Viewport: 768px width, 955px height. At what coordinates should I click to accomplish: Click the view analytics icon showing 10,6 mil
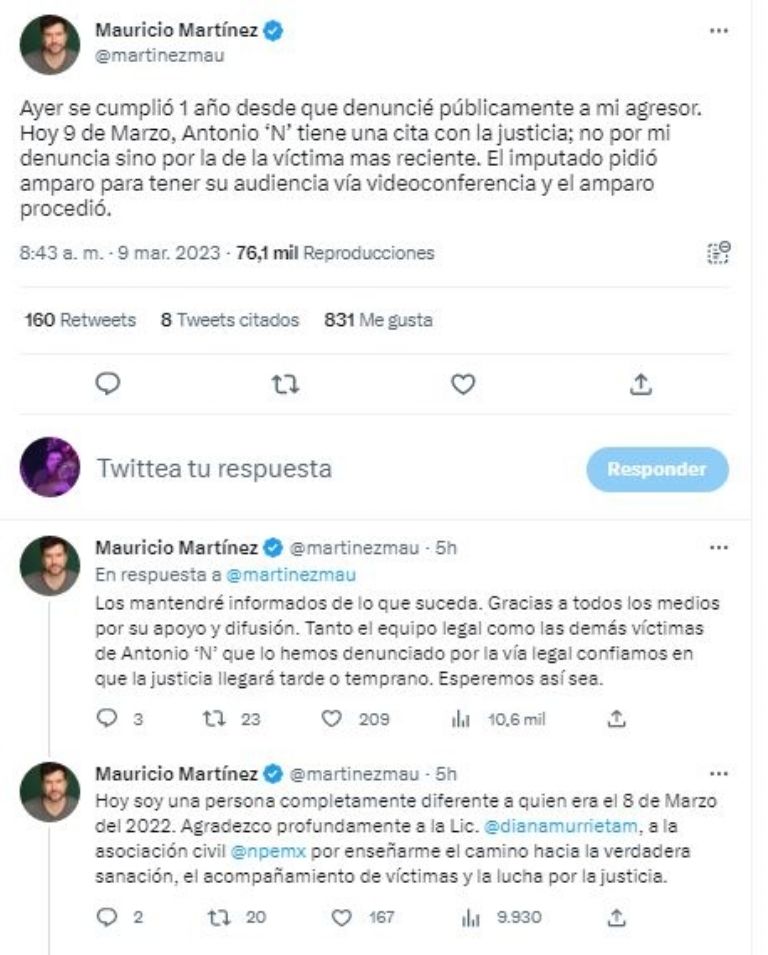pyautogui.click(x=458, y=718)
